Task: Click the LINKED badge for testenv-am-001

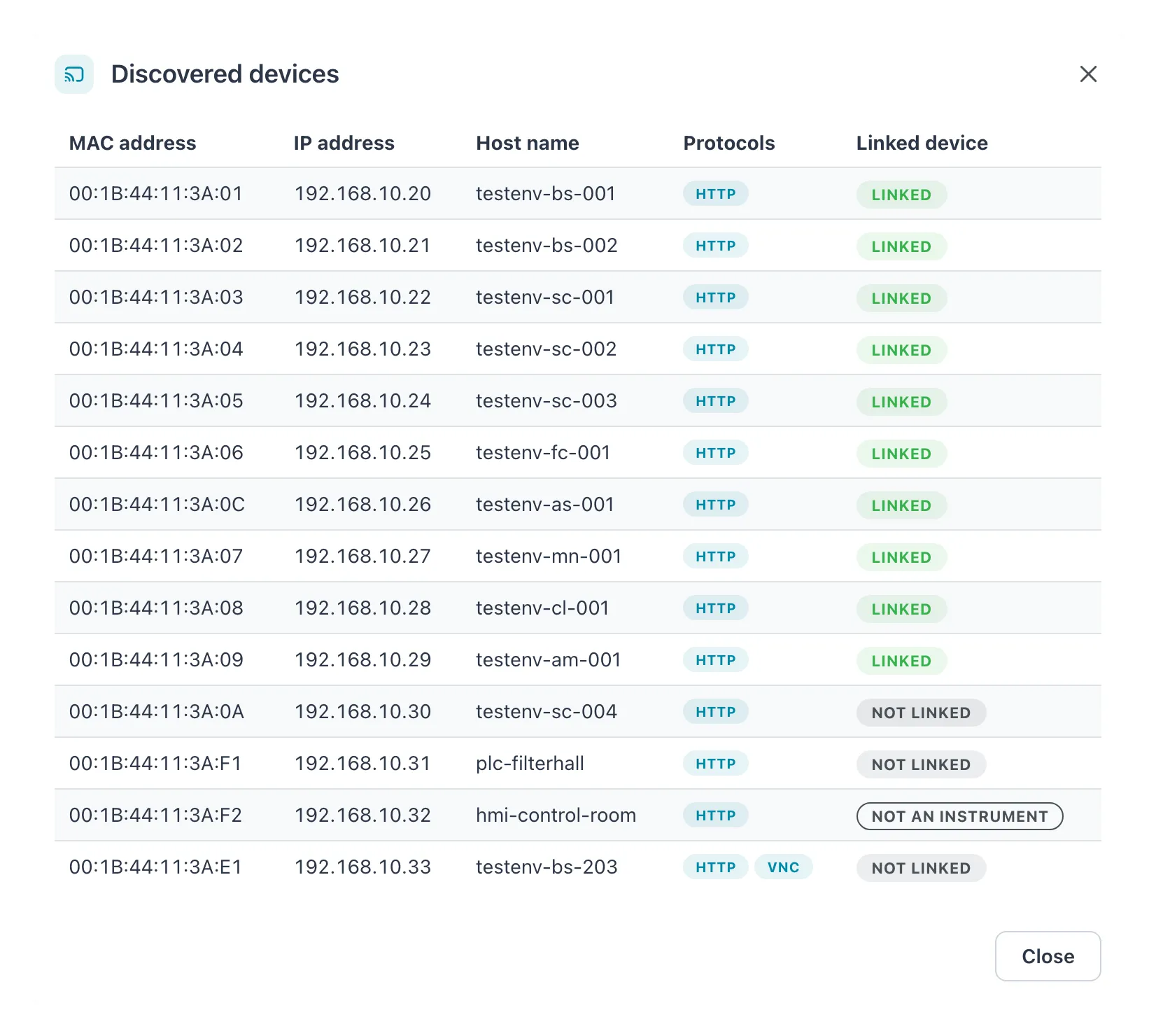Action: 901,661
